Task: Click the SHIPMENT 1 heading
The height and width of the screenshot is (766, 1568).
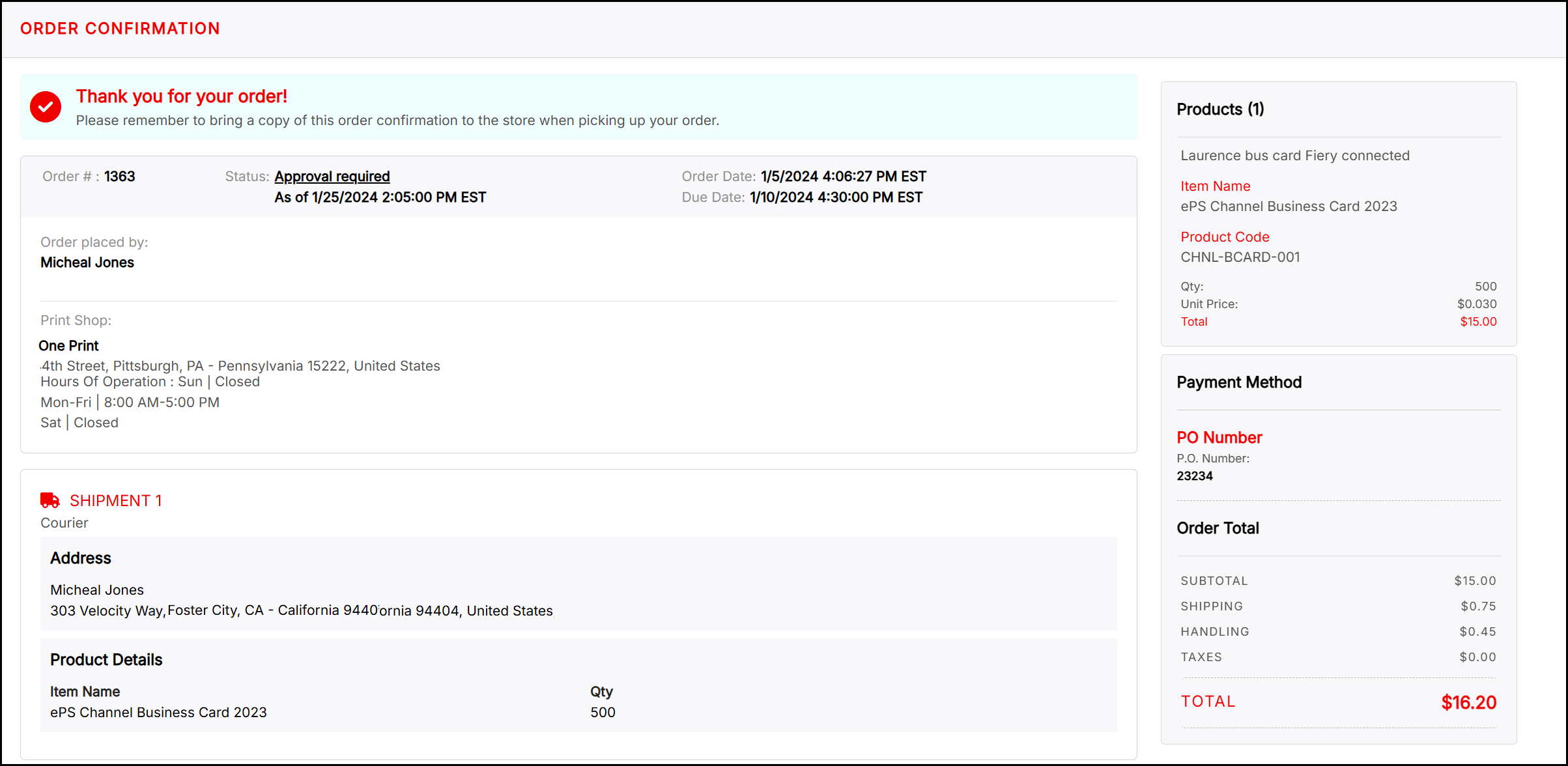Action: (x=115, y=500)
